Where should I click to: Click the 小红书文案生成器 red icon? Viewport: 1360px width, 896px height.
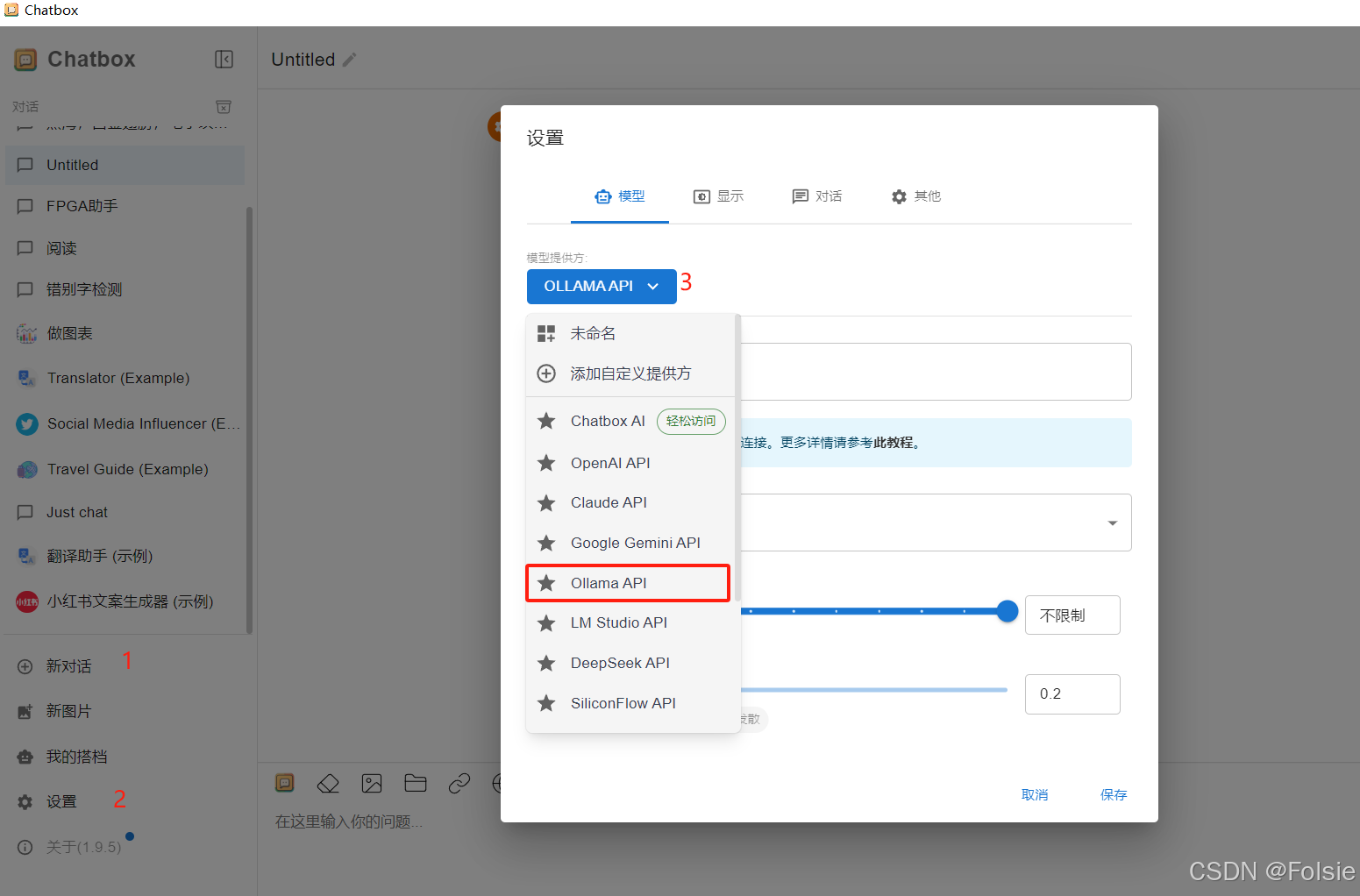click(27, 601)
